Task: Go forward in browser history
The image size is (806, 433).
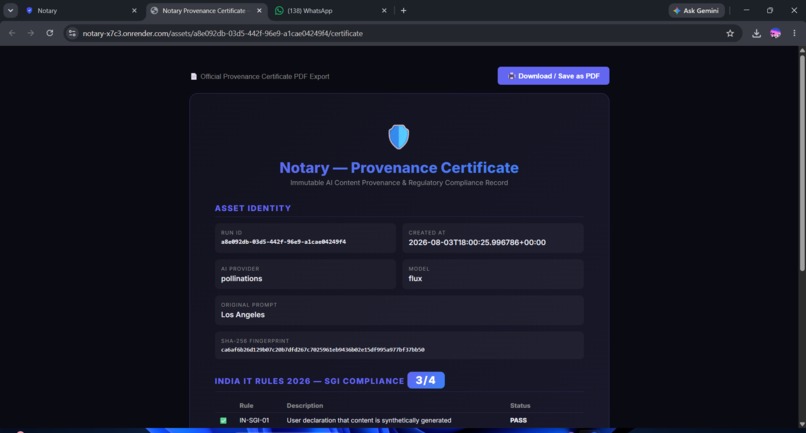Action: point(31,33)
